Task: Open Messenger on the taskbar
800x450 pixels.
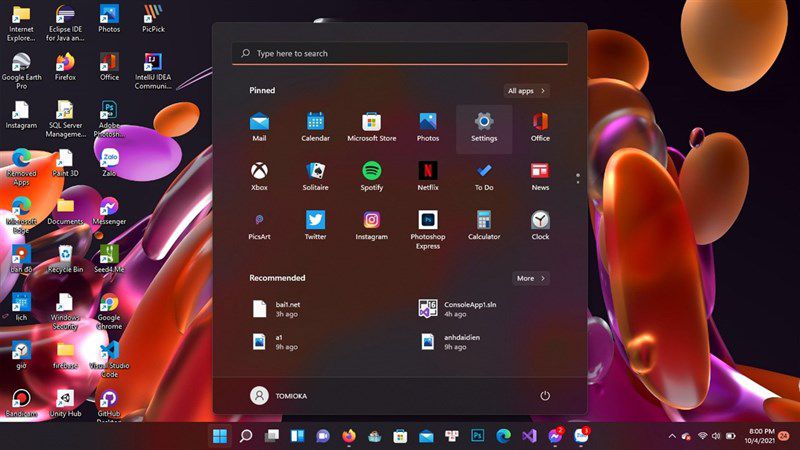Action: [555, 436]
